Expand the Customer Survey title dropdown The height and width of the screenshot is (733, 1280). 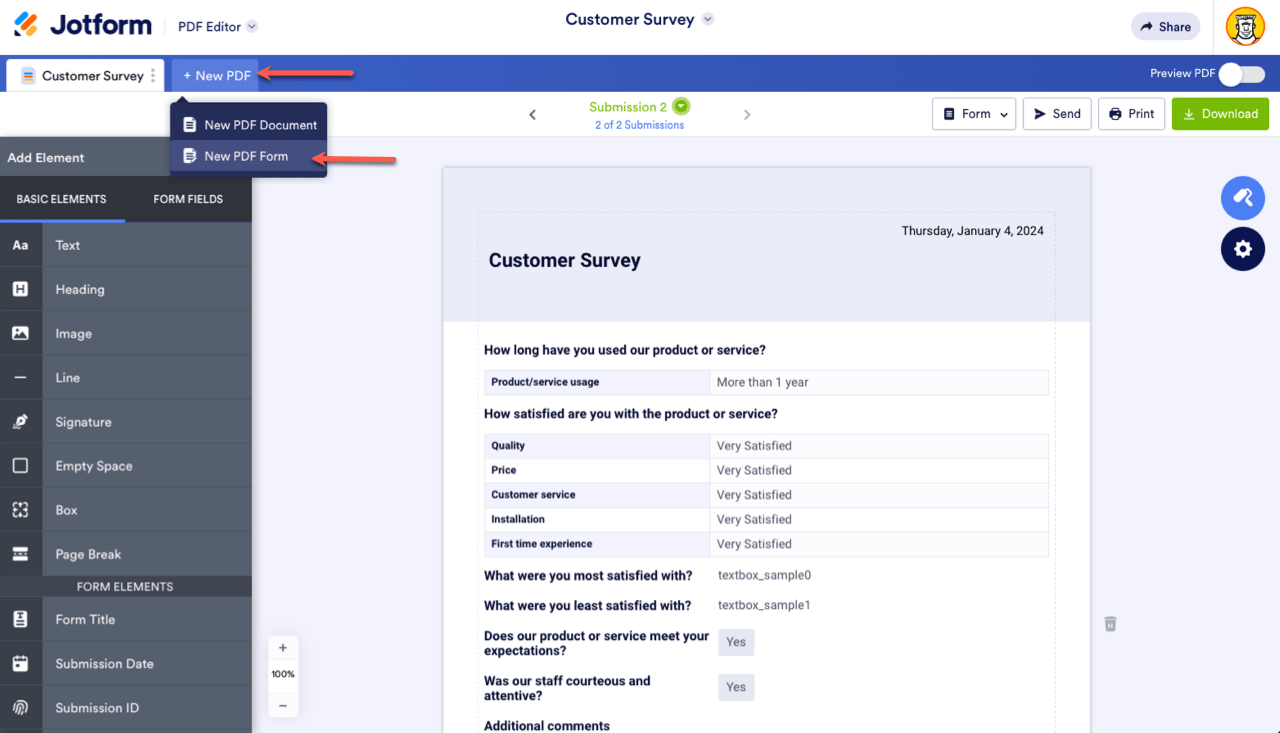[x=708, y=19]
